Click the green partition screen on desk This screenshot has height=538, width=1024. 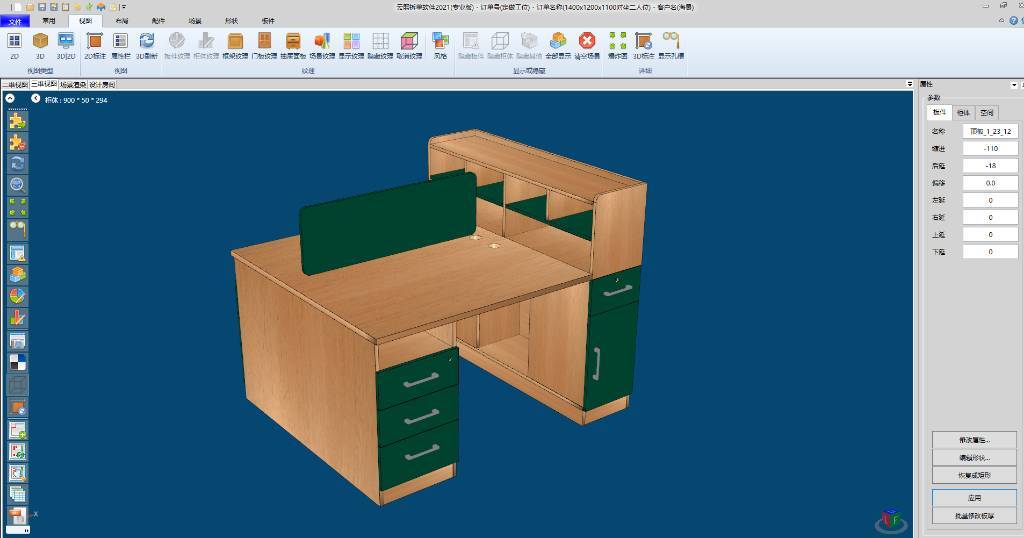coord(388,223)
